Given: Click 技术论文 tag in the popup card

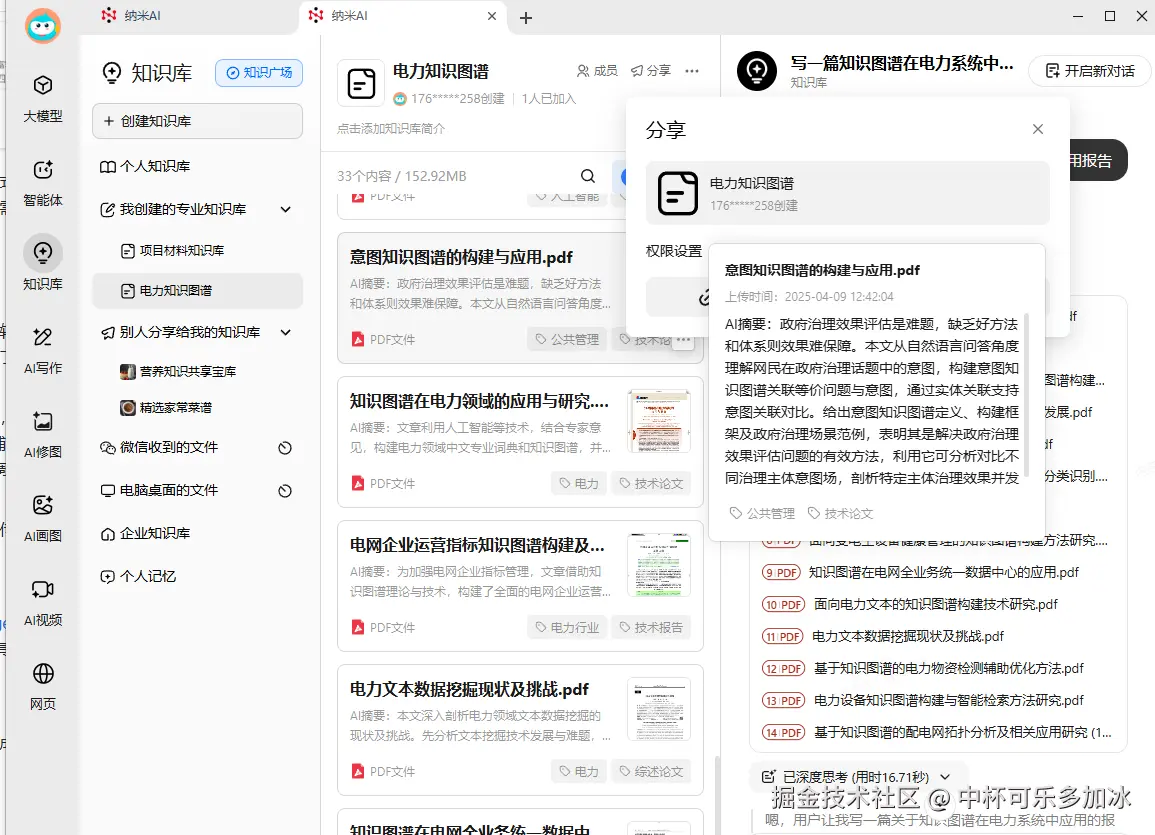Looking at the screenshot, I should [x=840, y=513].
